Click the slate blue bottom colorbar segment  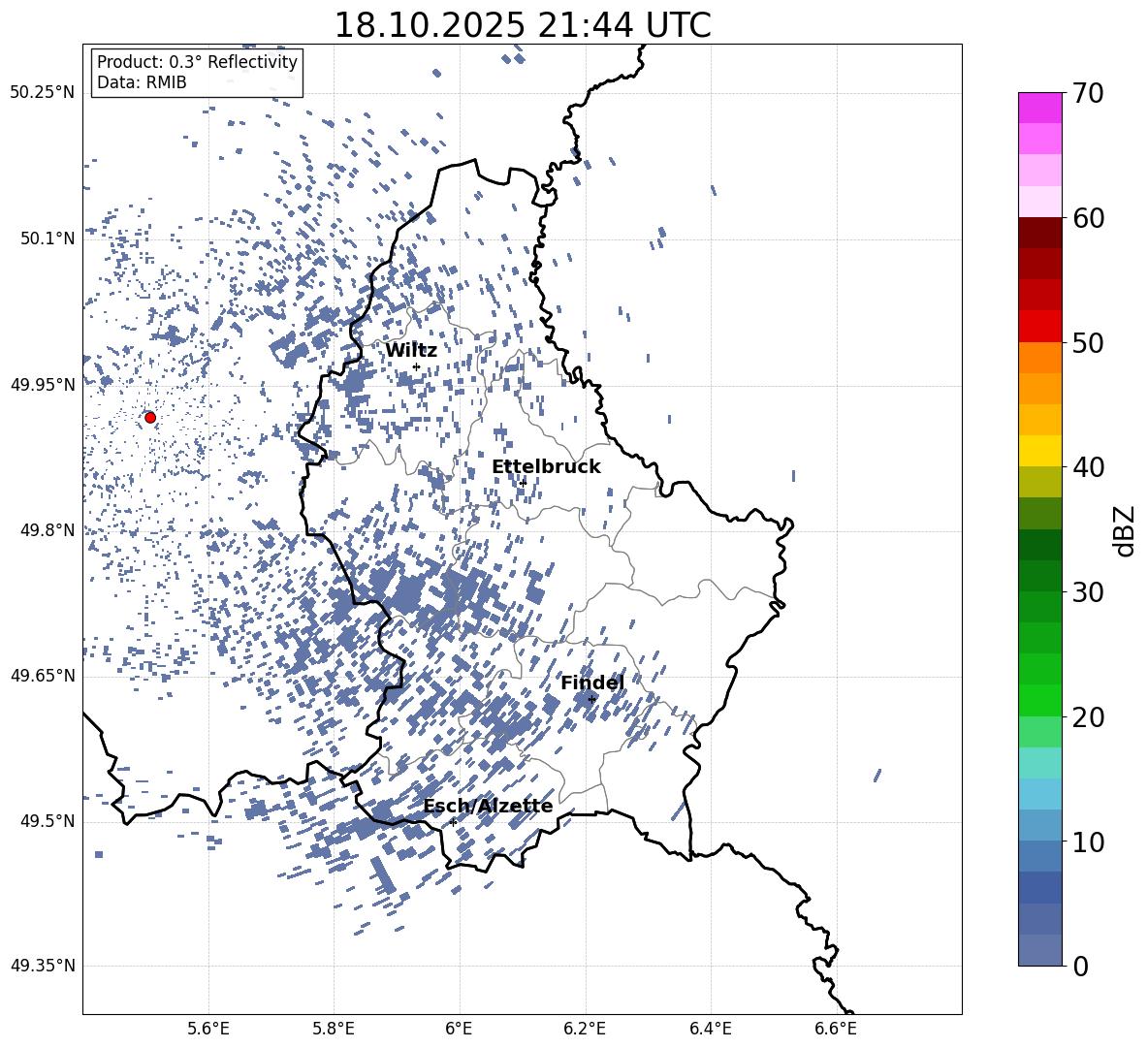(1039, 950)
